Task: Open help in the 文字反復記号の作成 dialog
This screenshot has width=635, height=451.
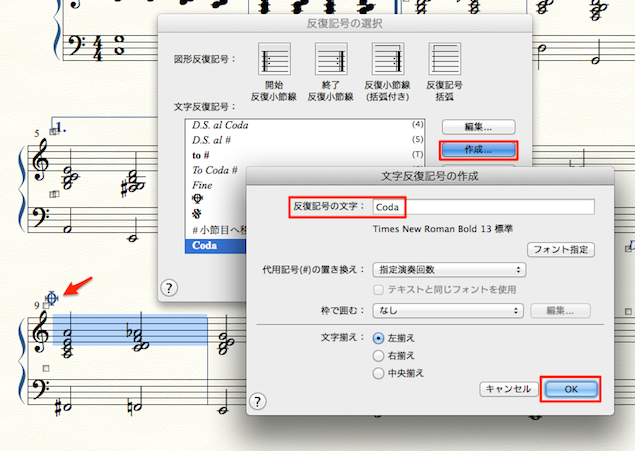Action: (258, 402)
